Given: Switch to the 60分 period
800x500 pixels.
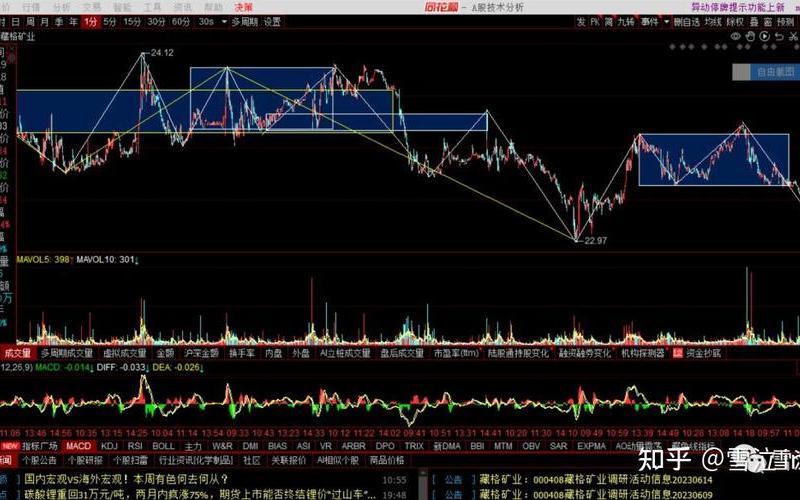Looking at the screenshot, I should pos(181,22).
